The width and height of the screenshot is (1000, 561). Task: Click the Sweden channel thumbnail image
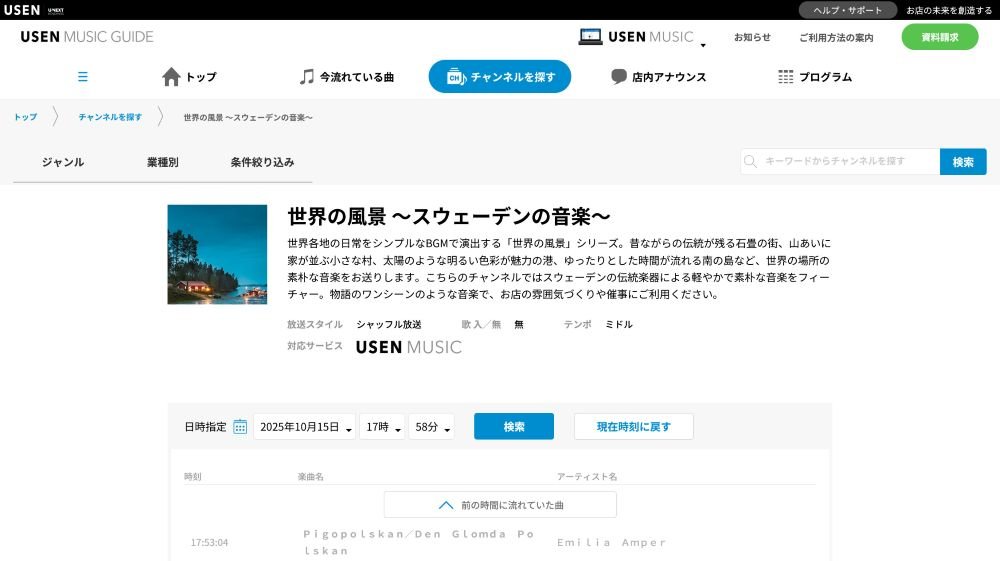coord(217,254)
